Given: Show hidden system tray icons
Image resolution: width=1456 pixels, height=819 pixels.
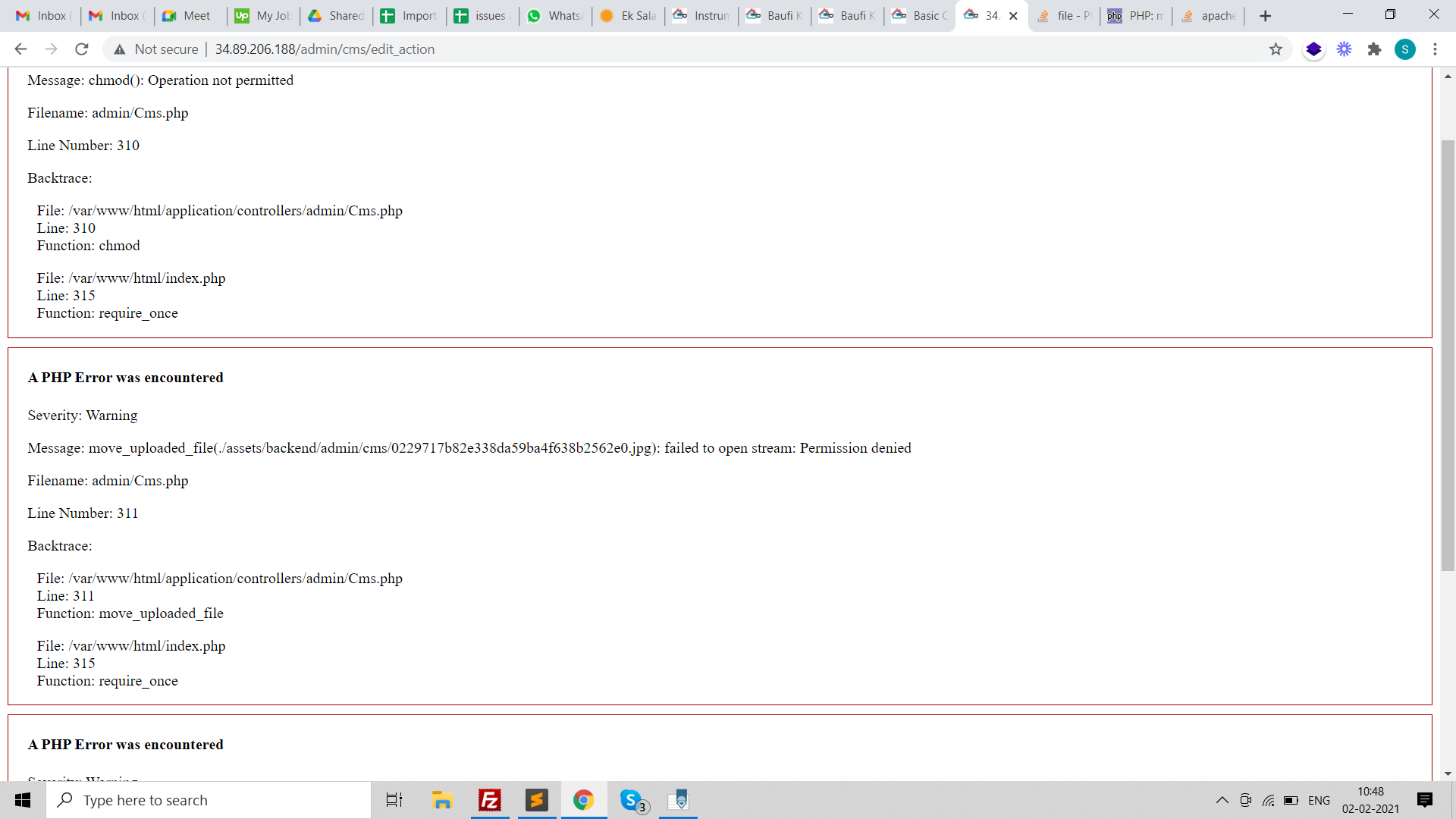Looking at the screenshot, I should tap(1222, 800).
